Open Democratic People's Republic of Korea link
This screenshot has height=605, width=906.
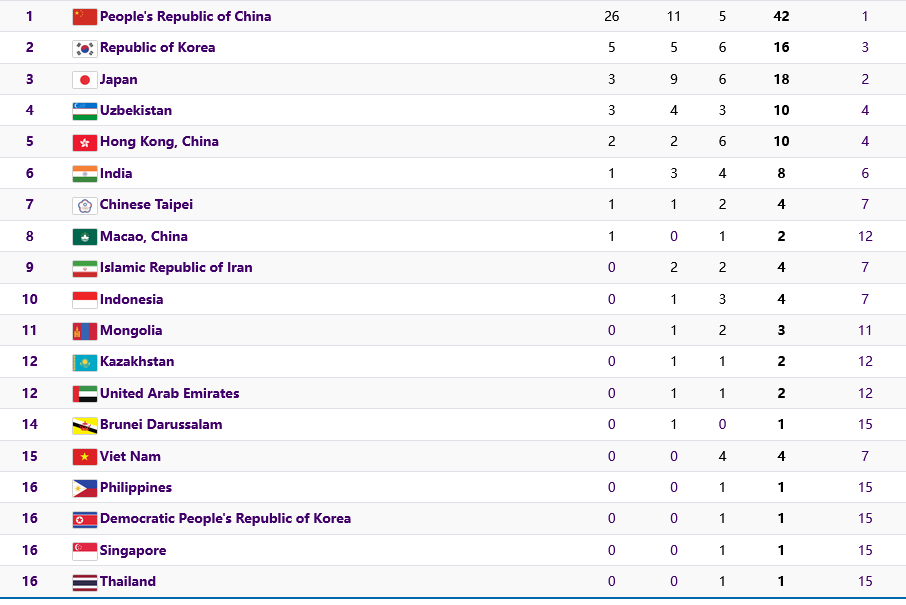coord(225,518)
